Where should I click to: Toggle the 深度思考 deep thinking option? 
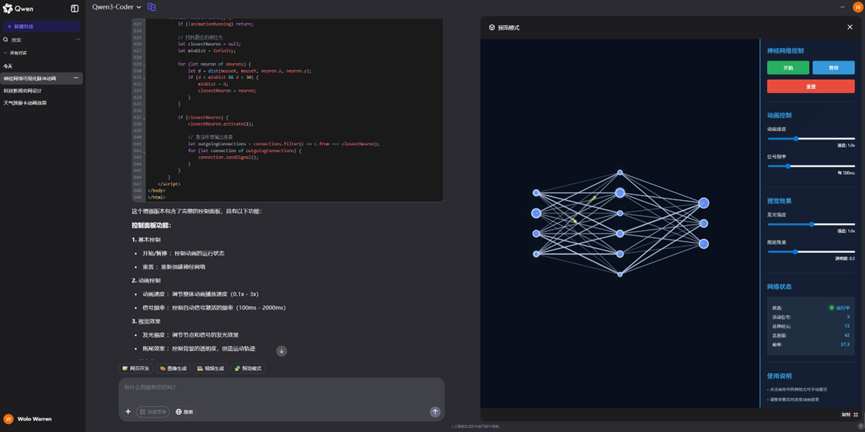(153, 412)
